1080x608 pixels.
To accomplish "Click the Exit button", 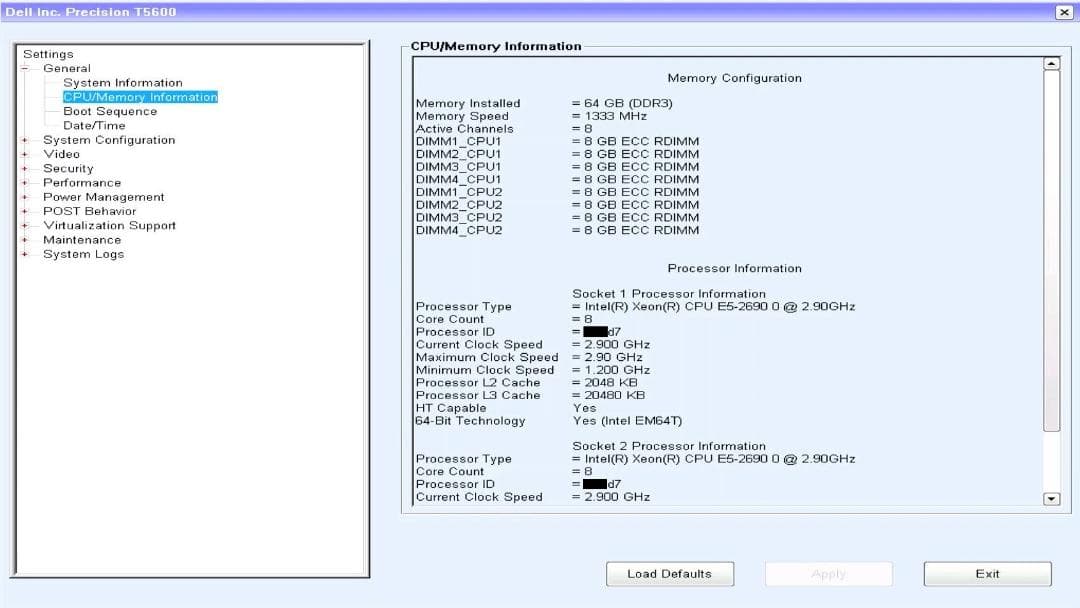I will tap(987, 574).
